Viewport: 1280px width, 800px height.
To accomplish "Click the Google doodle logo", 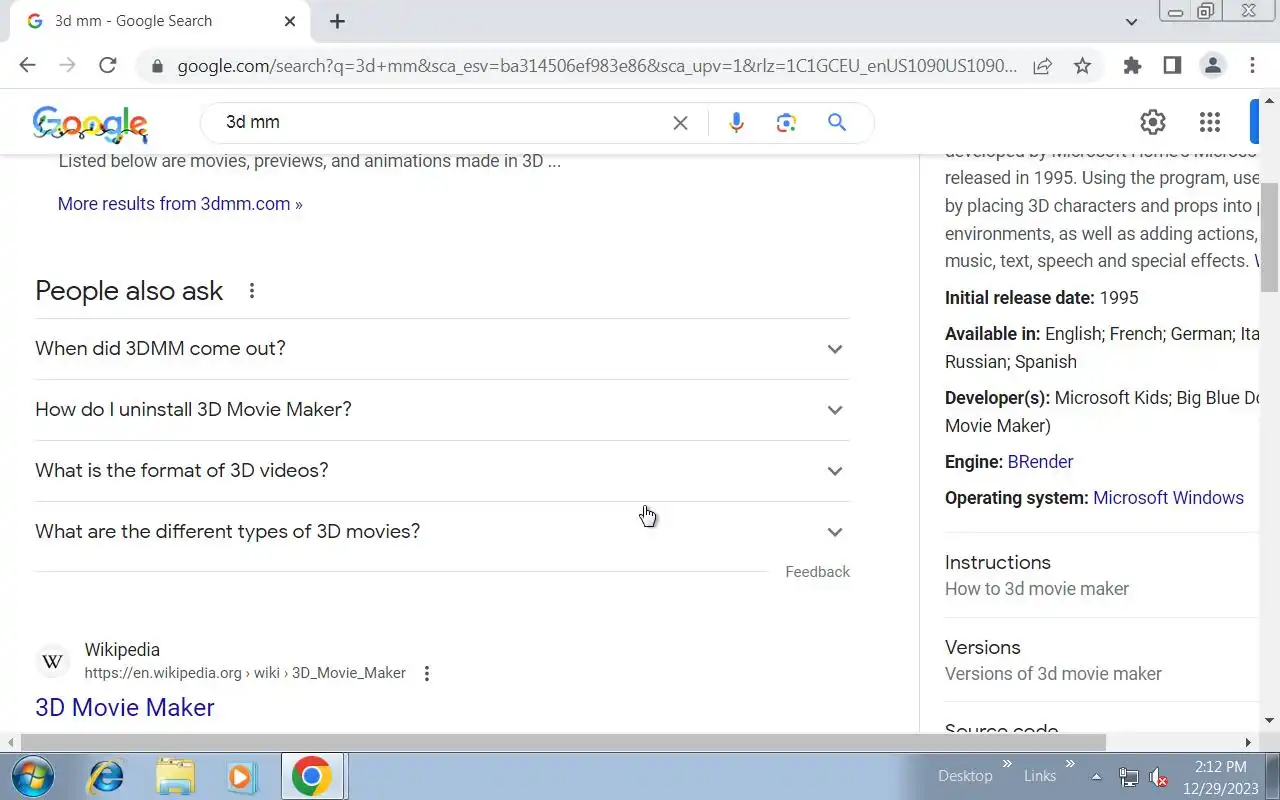I will (91, 123).
